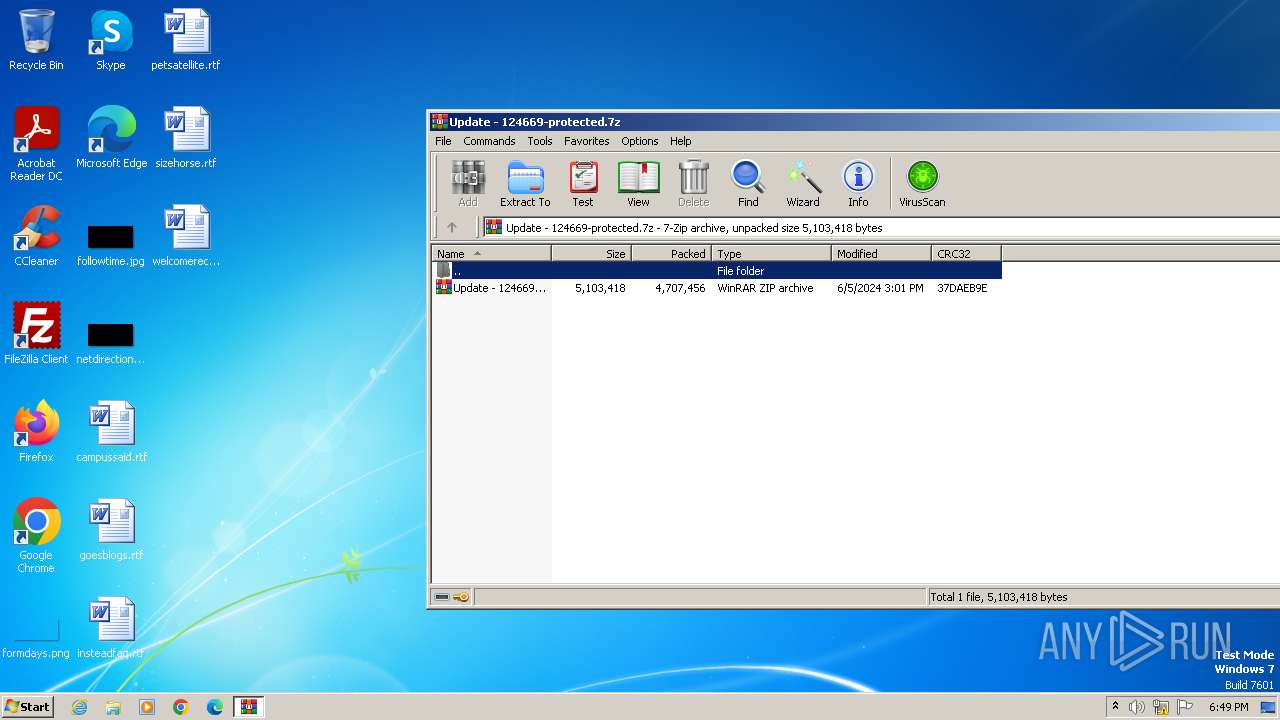Click the Test archive icon
1280x720 pixels.
pos(583,184)
